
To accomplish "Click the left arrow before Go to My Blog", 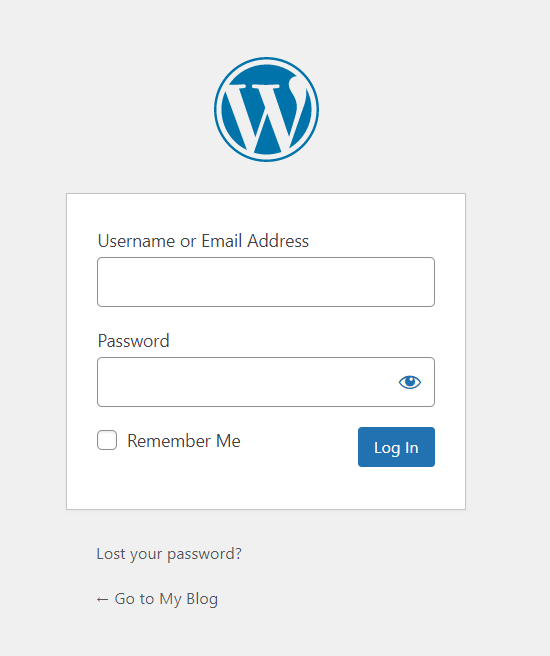I will (x=102, y=600).
